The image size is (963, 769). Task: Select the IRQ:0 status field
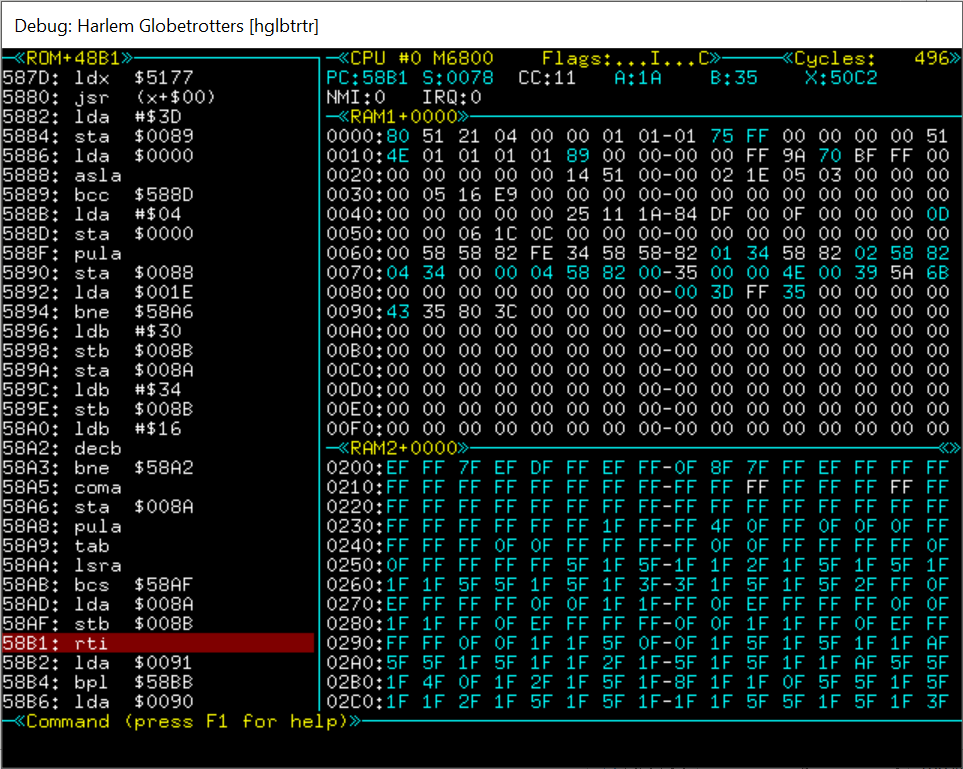click(452, 97)
